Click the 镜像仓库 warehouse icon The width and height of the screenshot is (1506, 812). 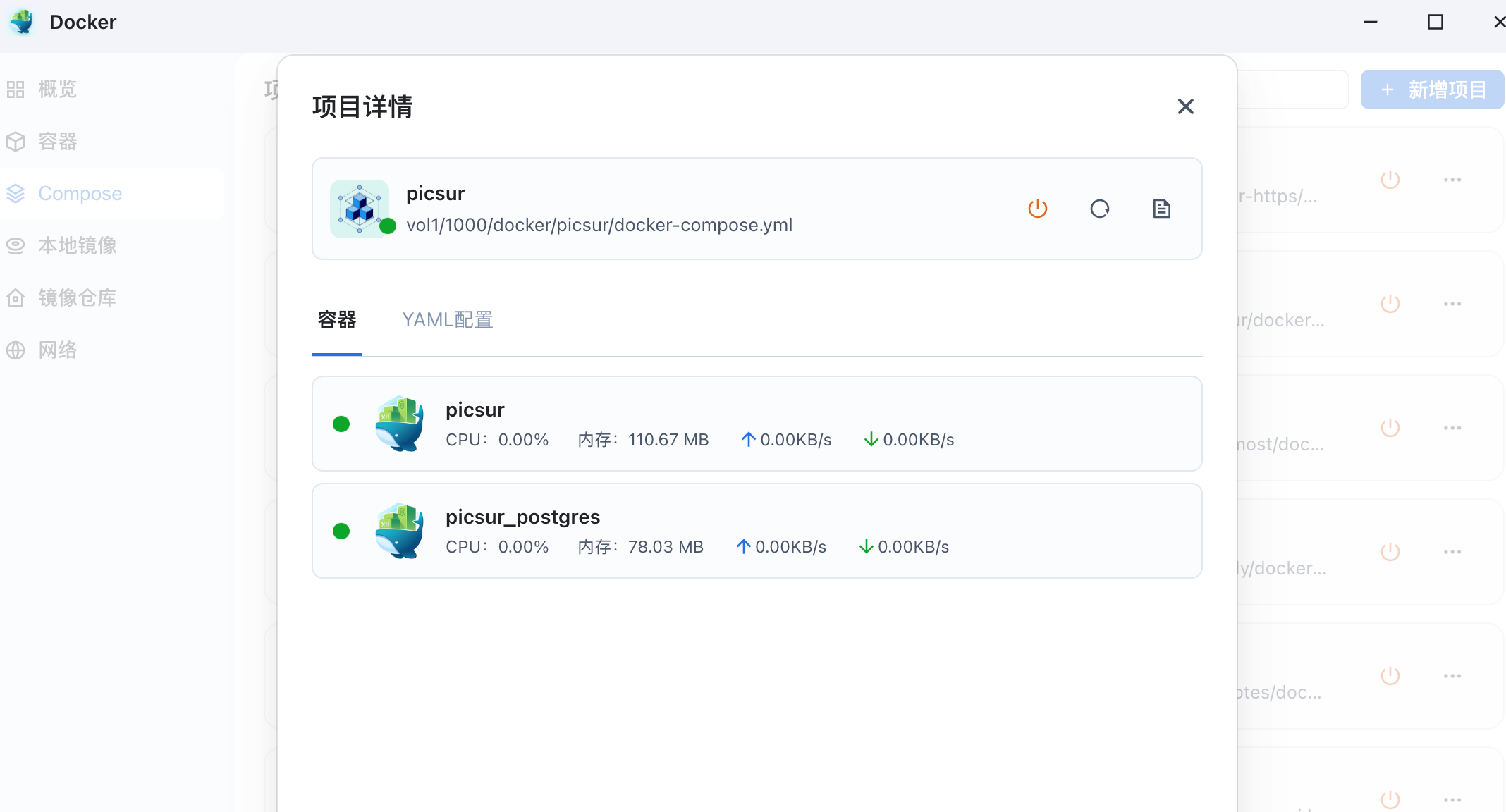(16, 298)
